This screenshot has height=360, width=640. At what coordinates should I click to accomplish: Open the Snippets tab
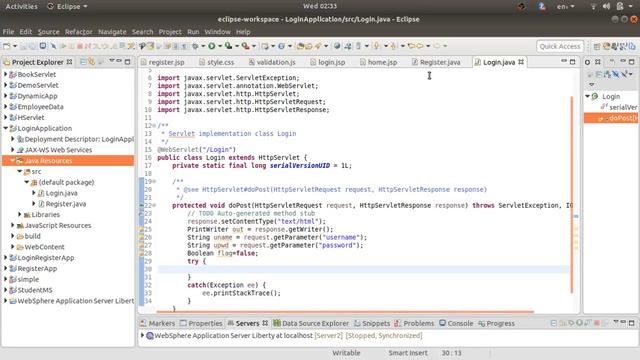(372, 323)
